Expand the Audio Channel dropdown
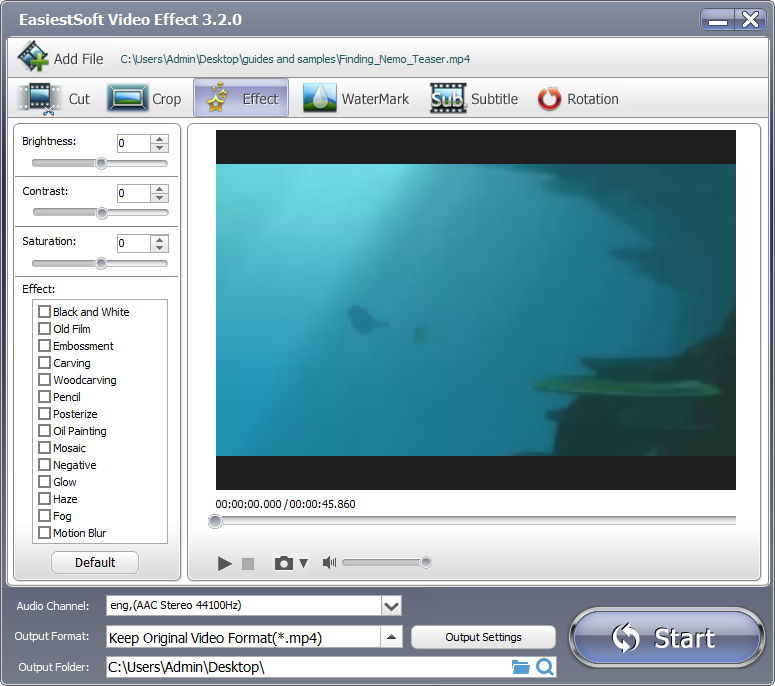The height and width of the screenshot is (686, 775). tap(391, 606)
